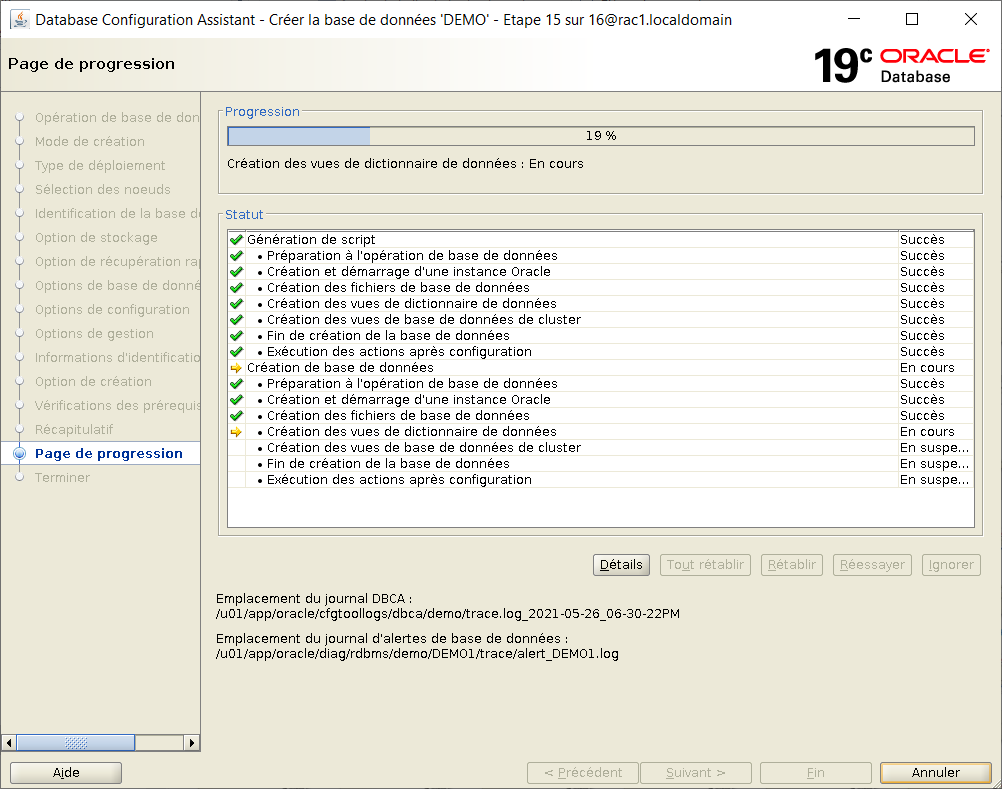1002x789 pixels.
Task: Click the "Réessayer" button
Action: [872, 565]
